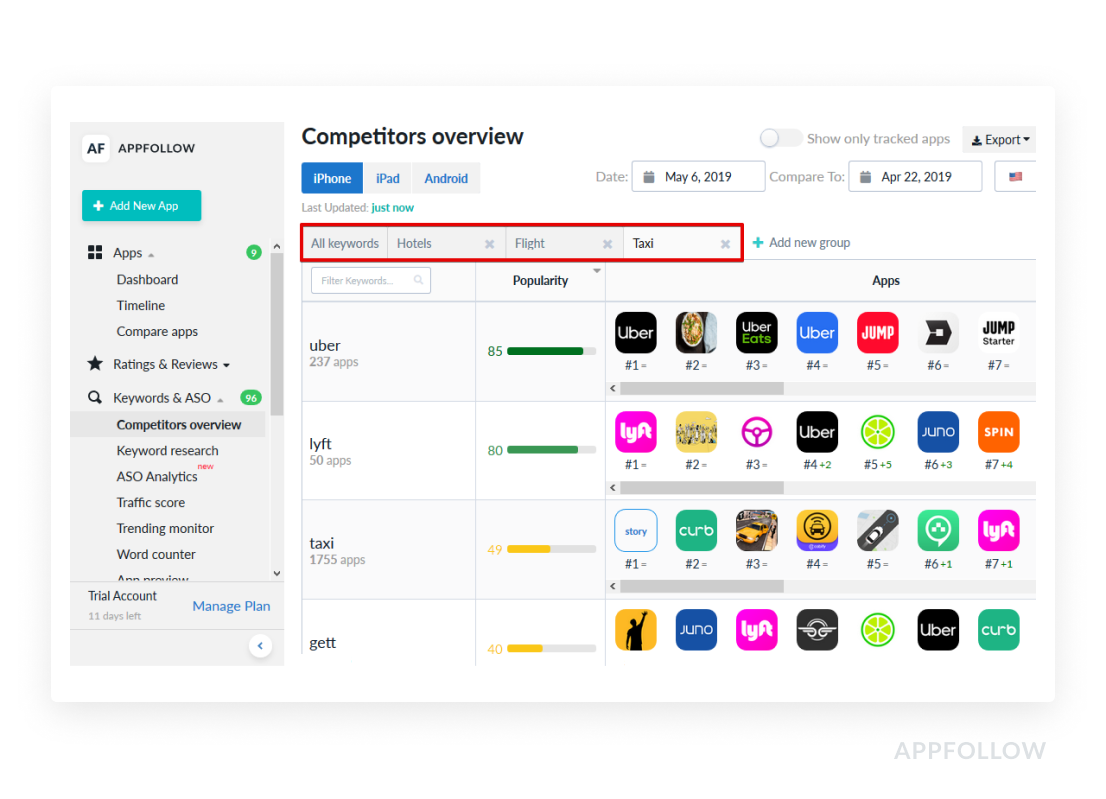The height and width of the screenshot is (799, 1106).
Task: Switch to the Android tab
Action: tap(446, 178)
